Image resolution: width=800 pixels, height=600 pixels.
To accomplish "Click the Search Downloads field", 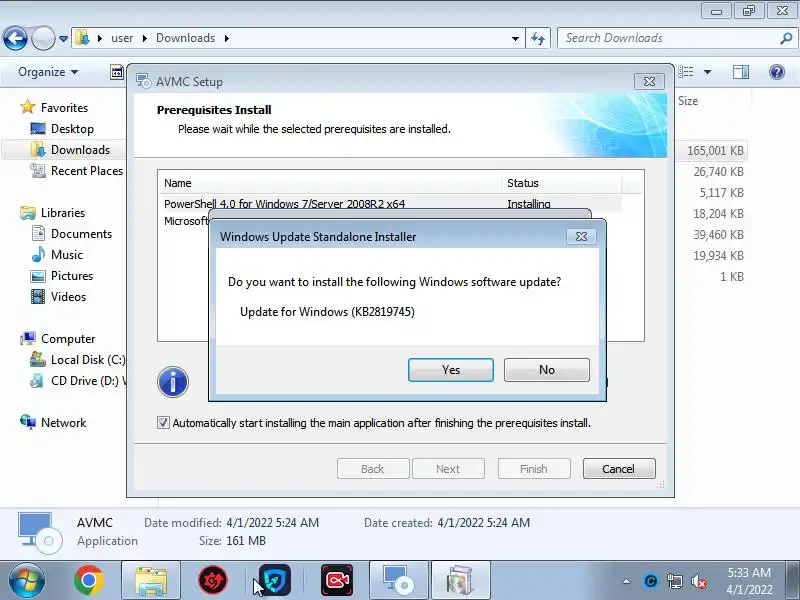I will [676, 38].
